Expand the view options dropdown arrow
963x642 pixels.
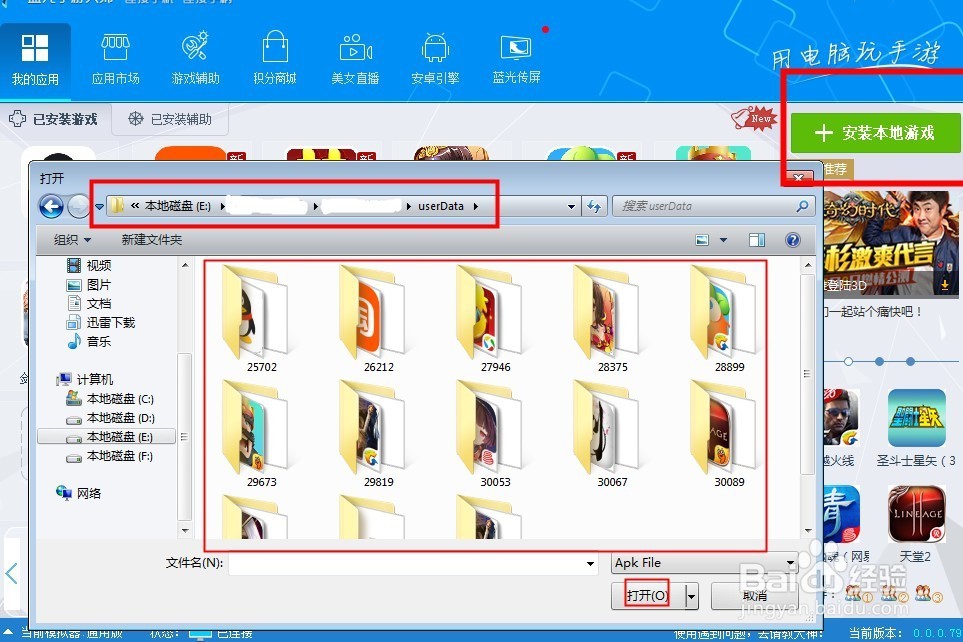tap(723, 240)
